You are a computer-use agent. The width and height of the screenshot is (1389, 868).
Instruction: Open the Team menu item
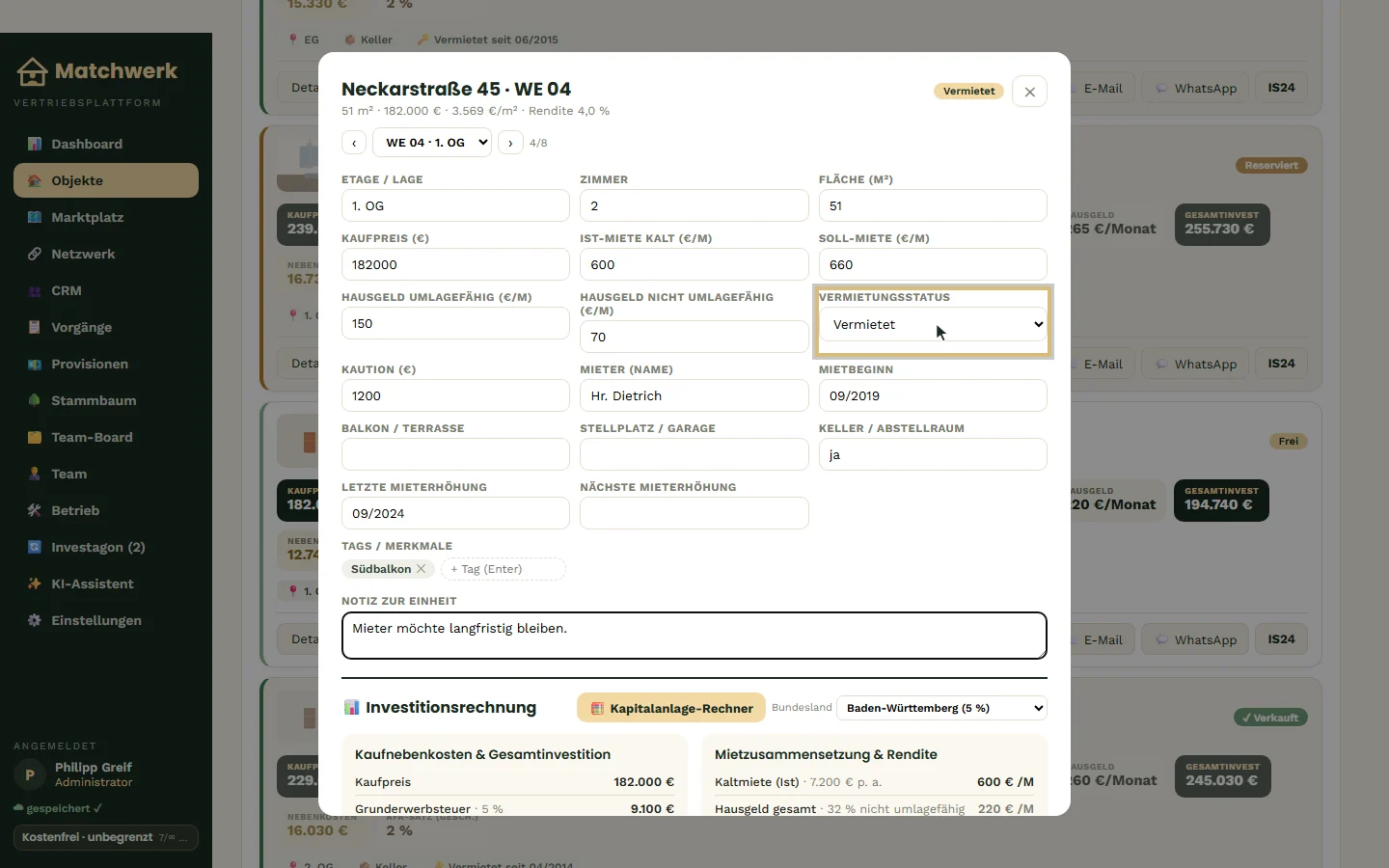pyautogui.click(x=106, y=474)
